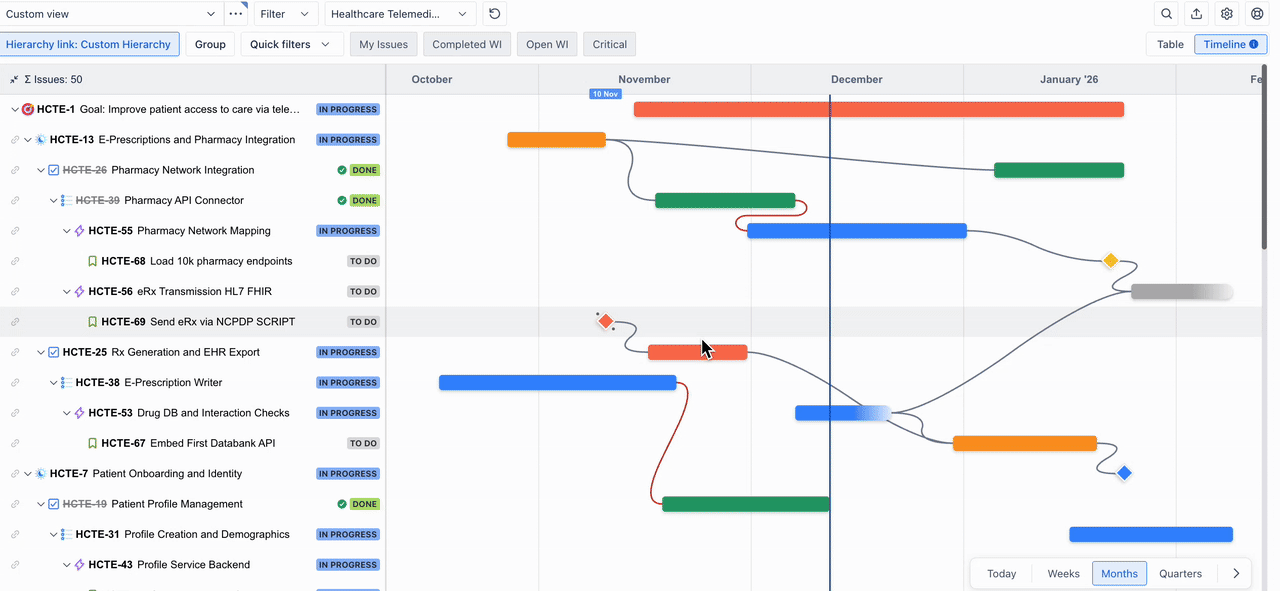Viewport: 1280px width, 591px height.
Task: Open timeline view settings via the gear icon
Action: [1226, 13]
